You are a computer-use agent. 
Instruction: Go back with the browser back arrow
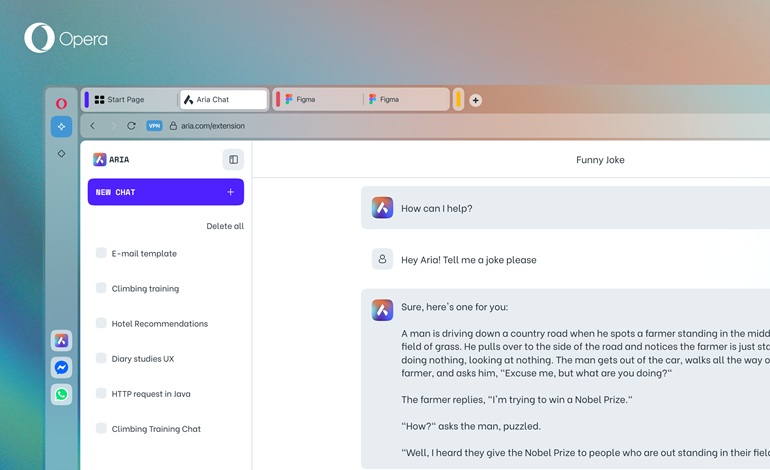pyautogui.click(x=92, y=126)
